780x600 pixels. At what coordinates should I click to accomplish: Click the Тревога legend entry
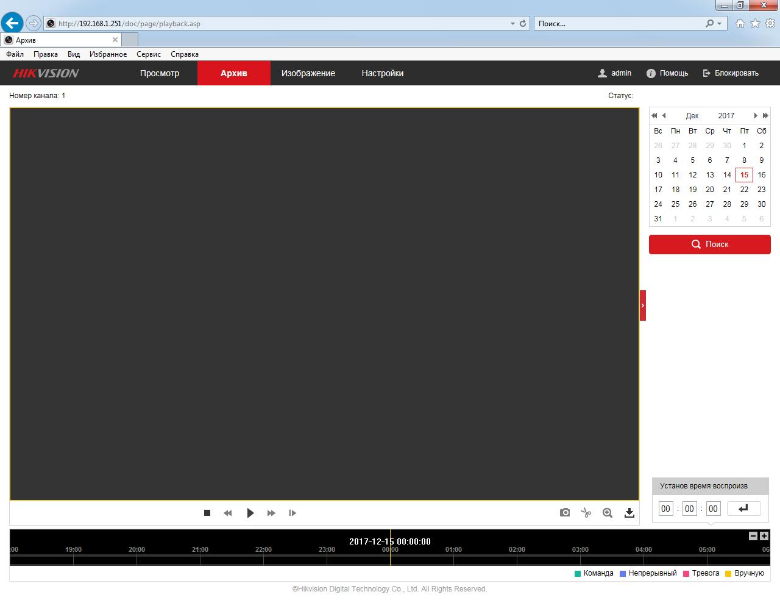[701, 573]
